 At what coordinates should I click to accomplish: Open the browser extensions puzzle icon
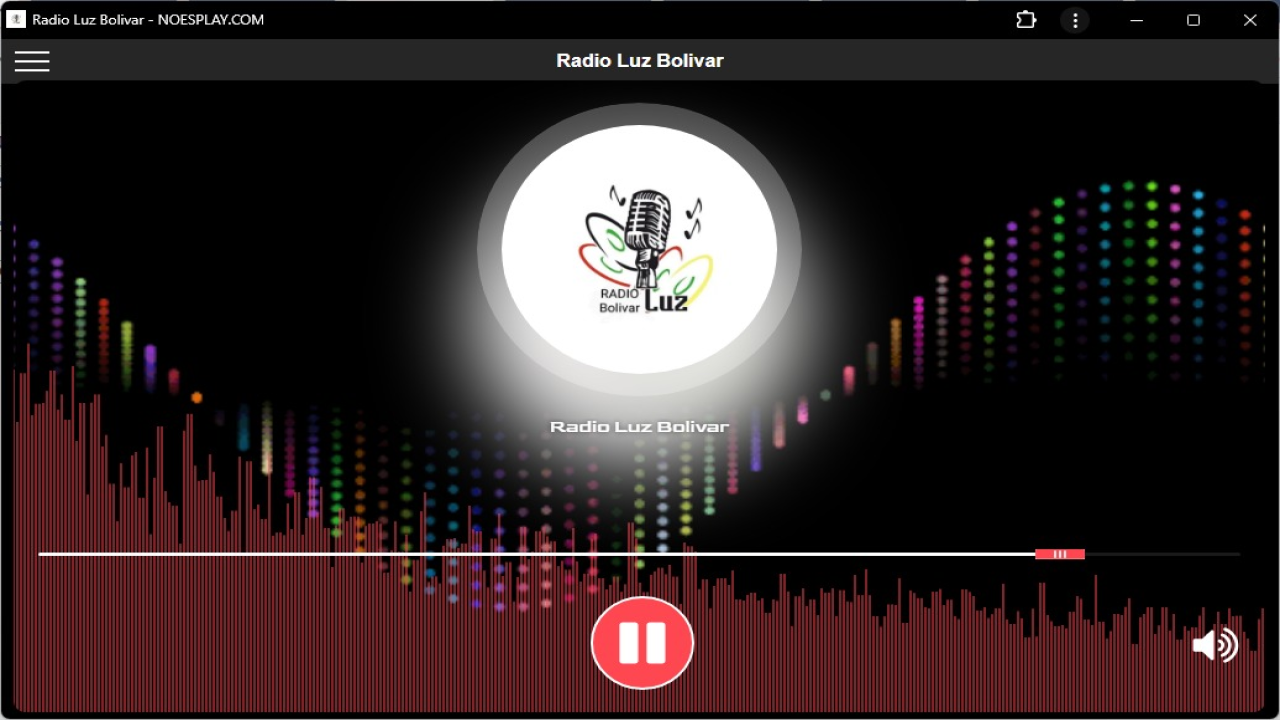[x=1026, y=20]
